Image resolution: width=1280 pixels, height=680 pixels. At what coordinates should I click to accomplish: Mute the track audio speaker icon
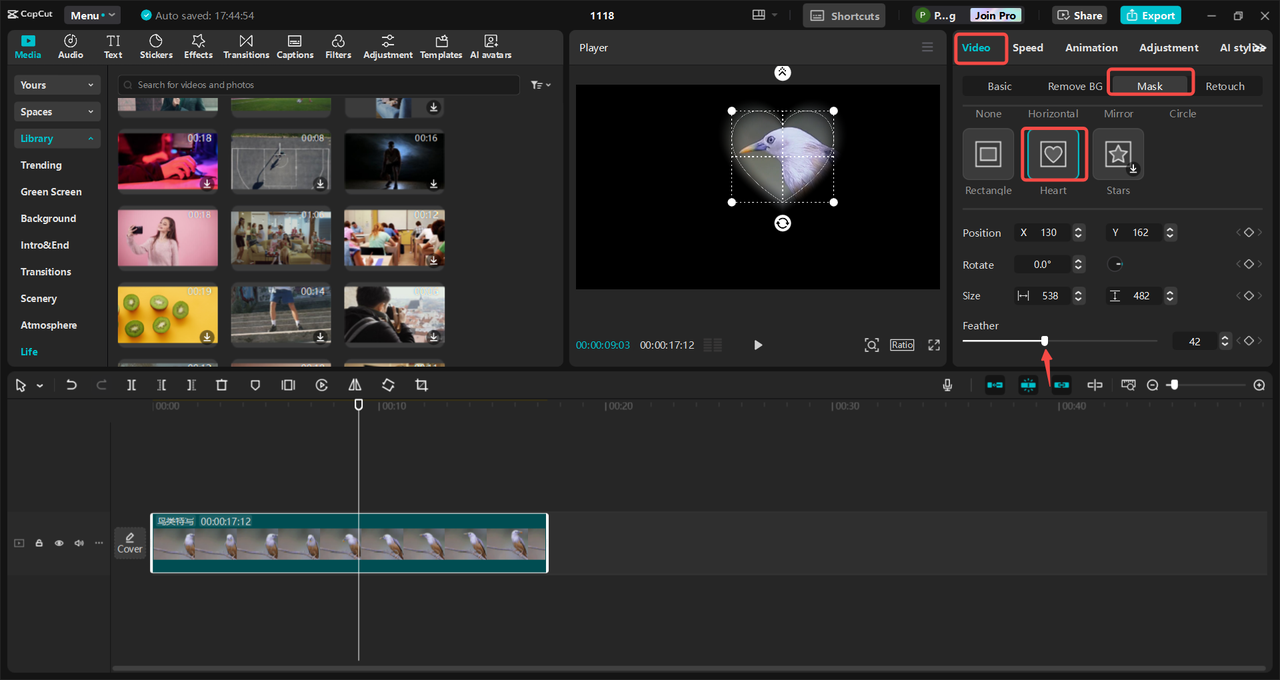(79, 543)
